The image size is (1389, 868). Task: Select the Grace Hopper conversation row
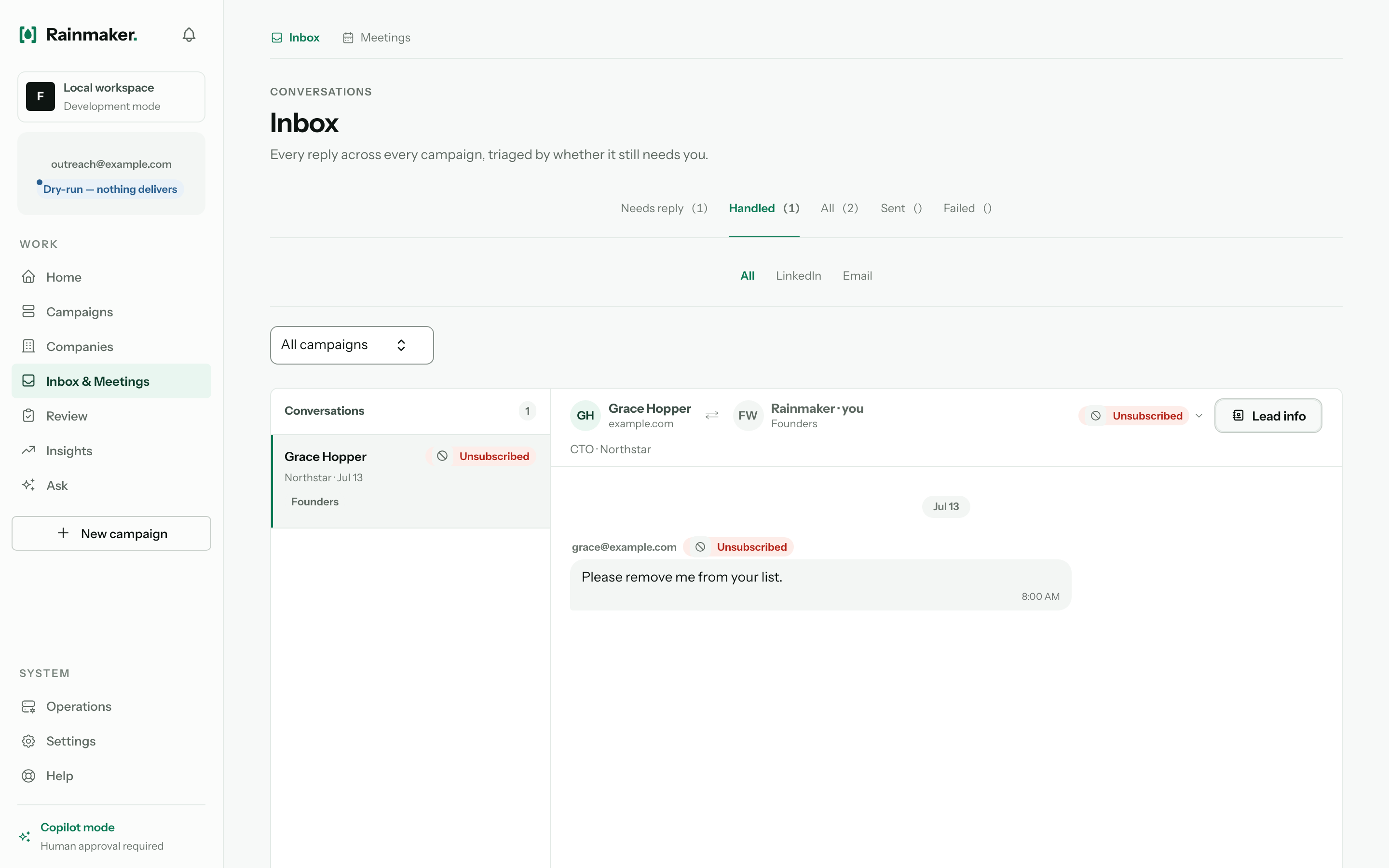(x=410, y=481)
